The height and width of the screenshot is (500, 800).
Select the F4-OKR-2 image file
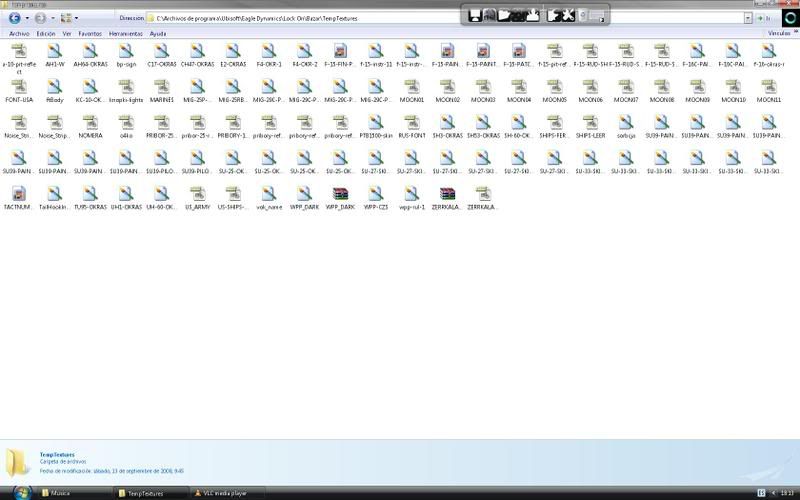click(x=305, y=55)
